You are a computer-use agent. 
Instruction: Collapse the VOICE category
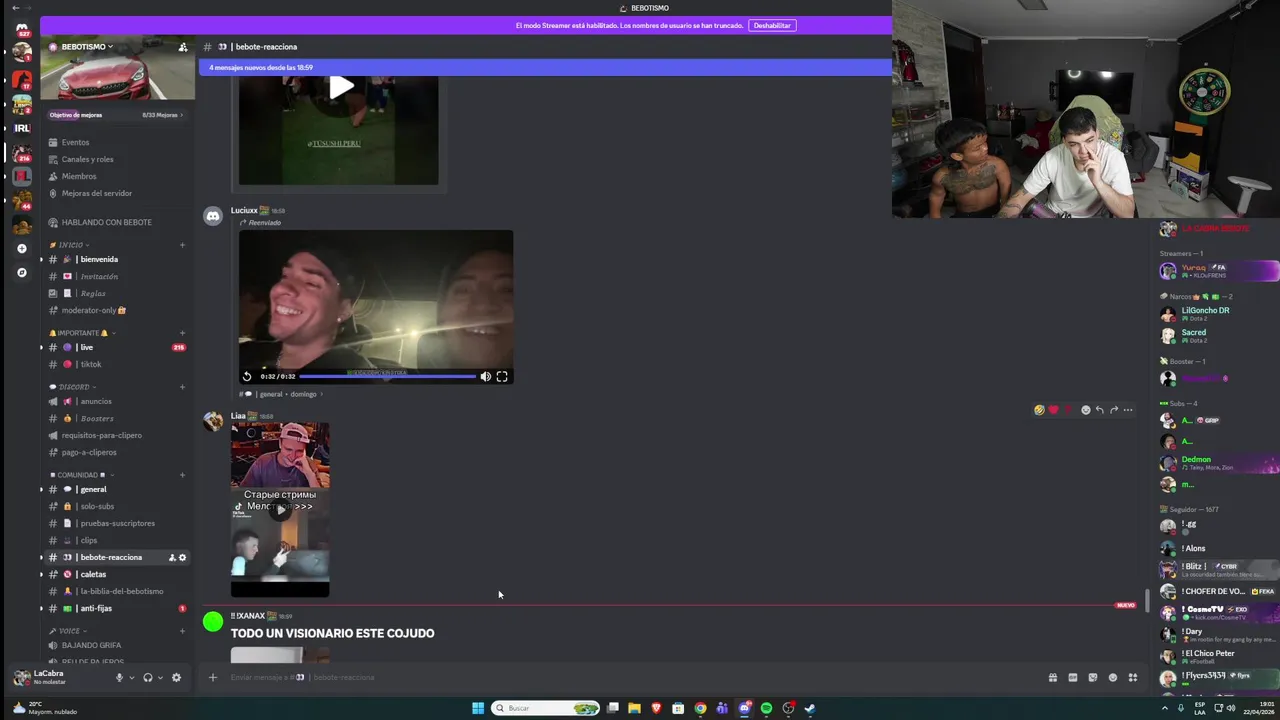point(68,631)
